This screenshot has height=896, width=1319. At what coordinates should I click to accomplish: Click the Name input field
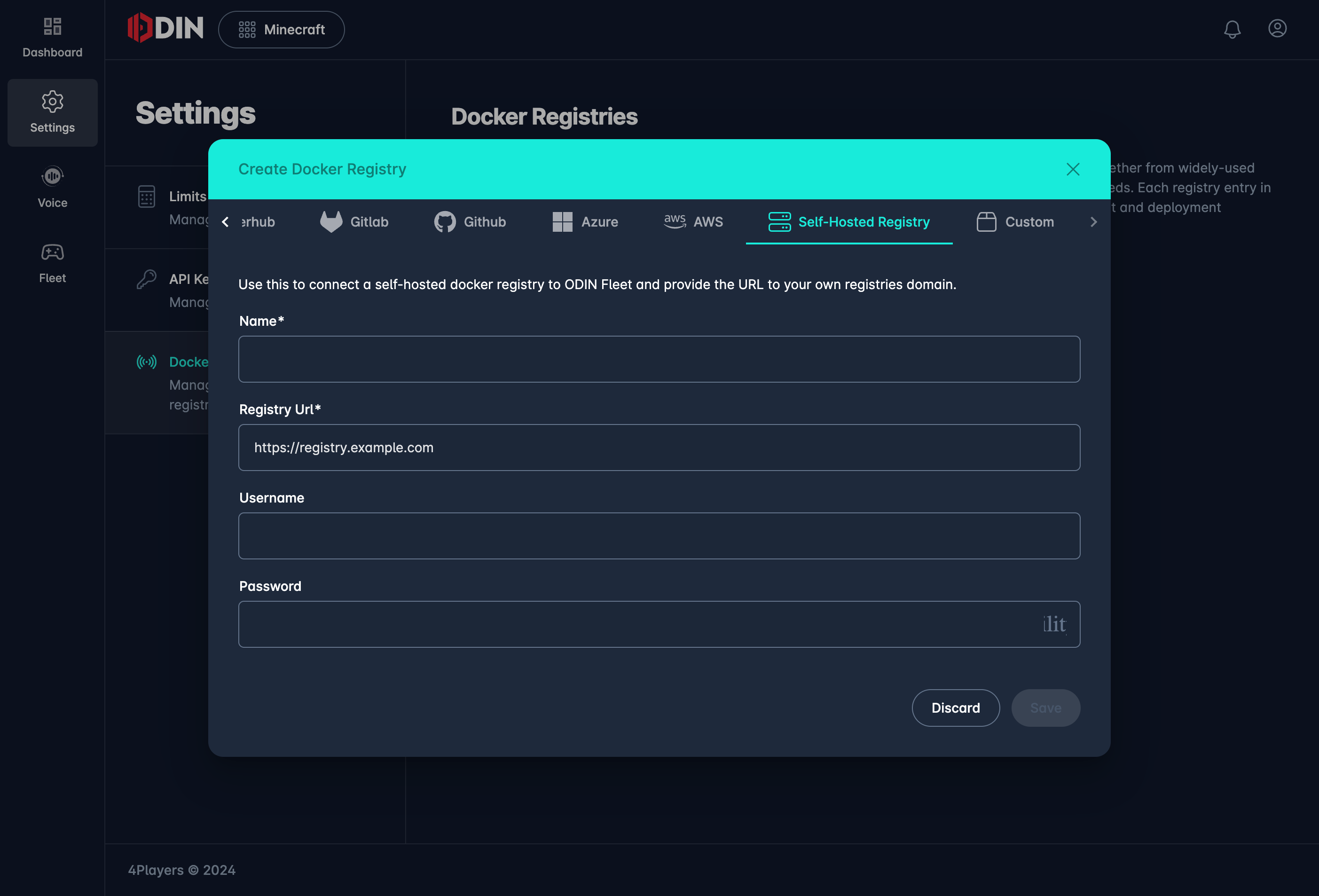point(659,358)
